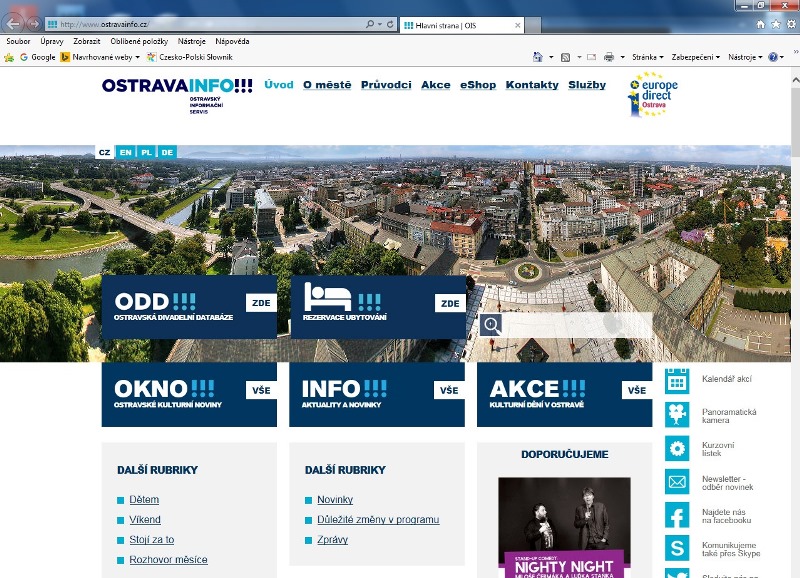Click the website search input field
Viewport: 800px width, 578px height.
[x=577, y=325]
